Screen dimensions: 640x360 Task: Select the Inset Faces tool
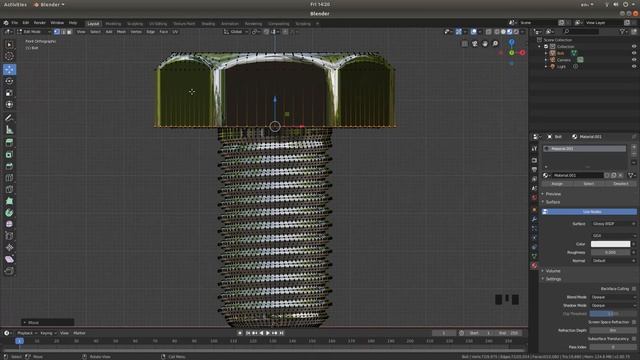coord(9,154)
